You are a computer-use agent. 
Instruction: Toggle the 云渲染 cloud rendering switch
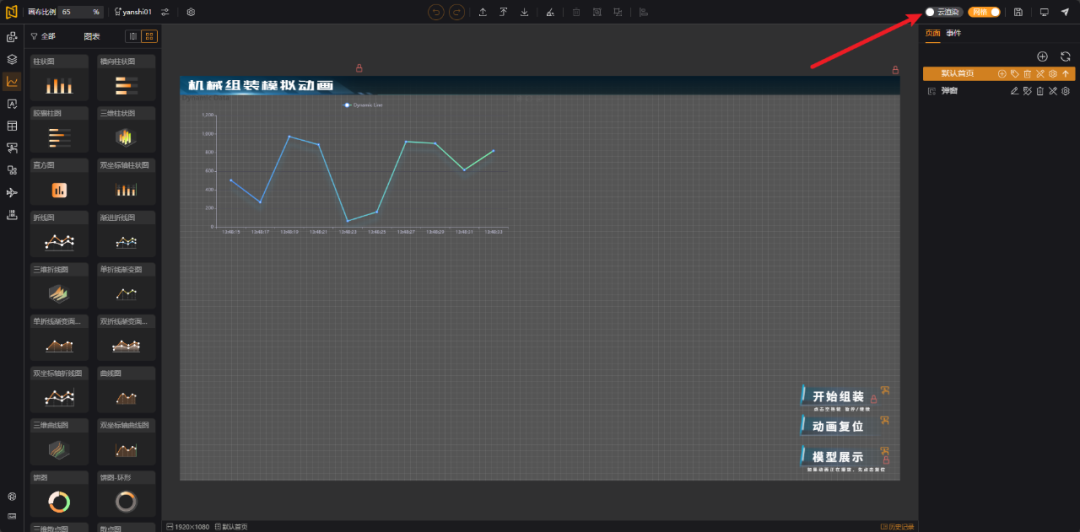[x=944, y=12]
